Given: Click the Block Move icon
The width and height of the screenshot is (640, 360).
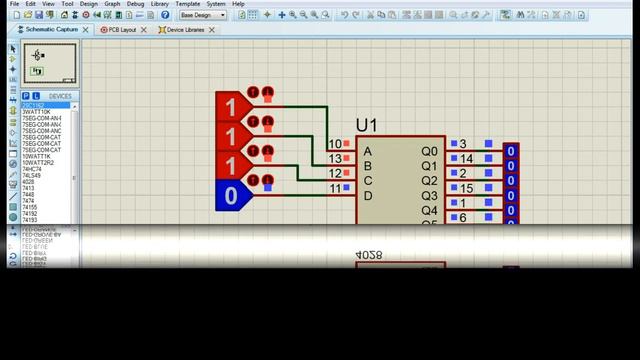Looking at the screenshot, I should coord(417,15).
